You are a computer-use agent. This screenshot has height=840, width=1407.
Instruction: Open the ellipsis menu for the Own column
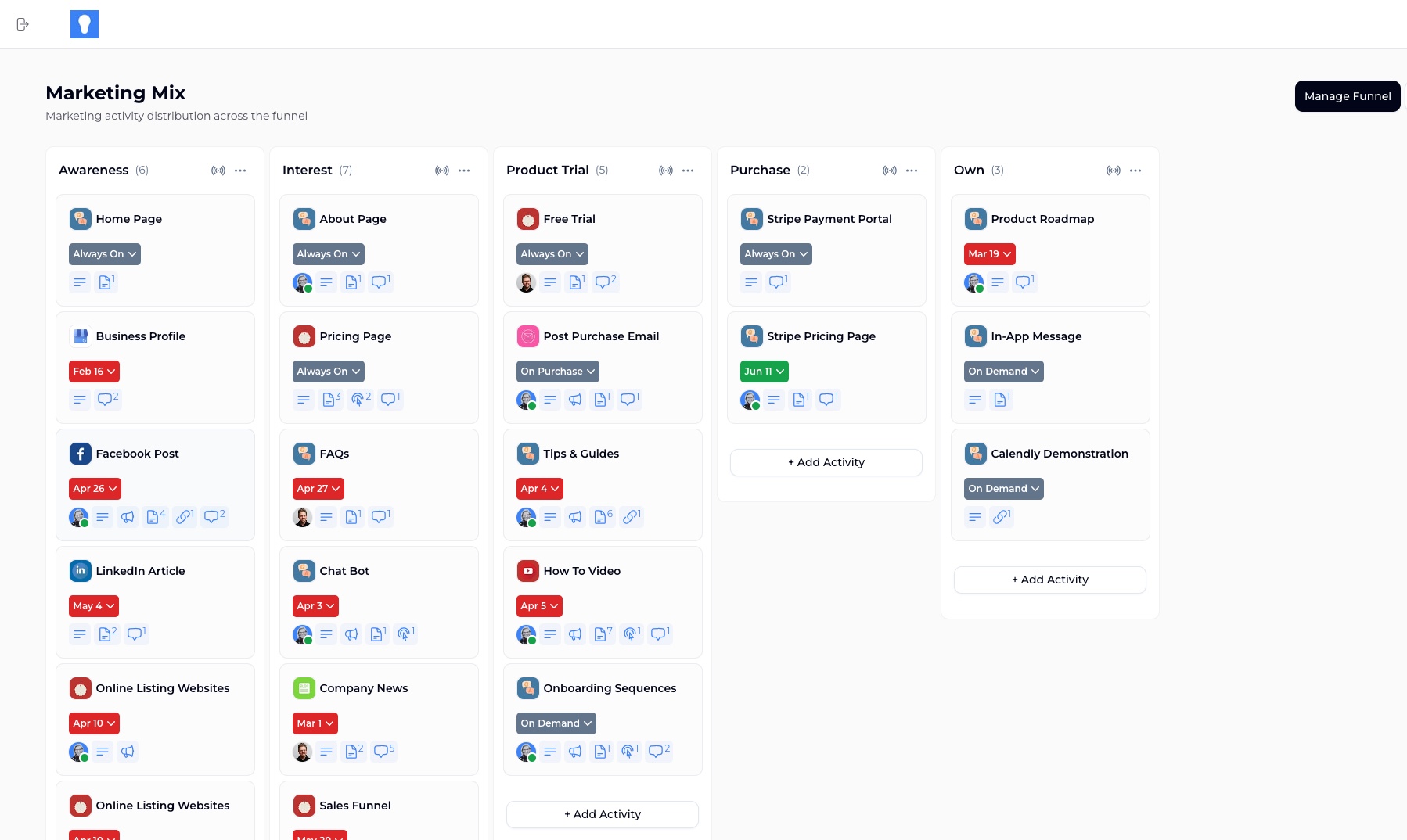coord(1135,170)
